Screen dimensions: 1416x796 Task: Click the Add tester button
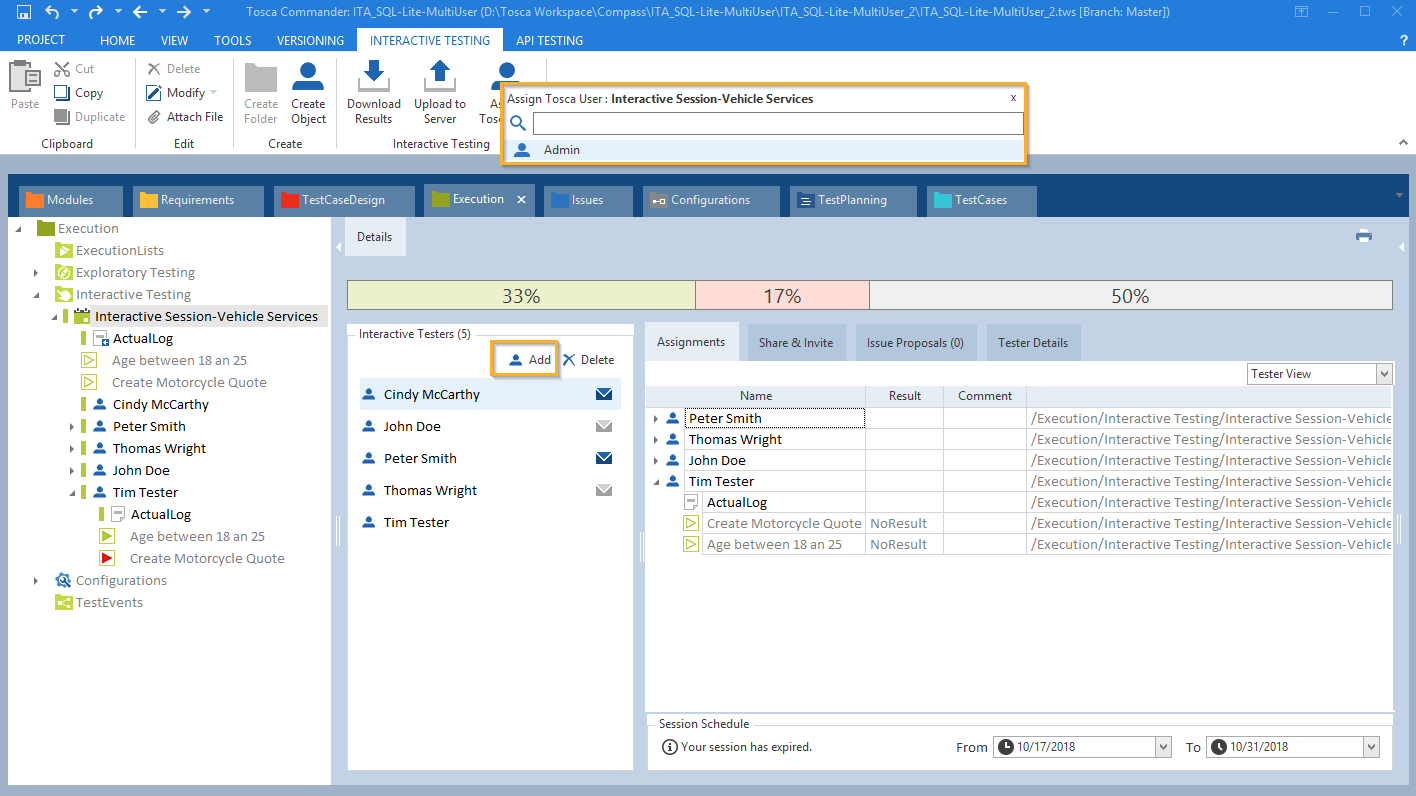529,360
